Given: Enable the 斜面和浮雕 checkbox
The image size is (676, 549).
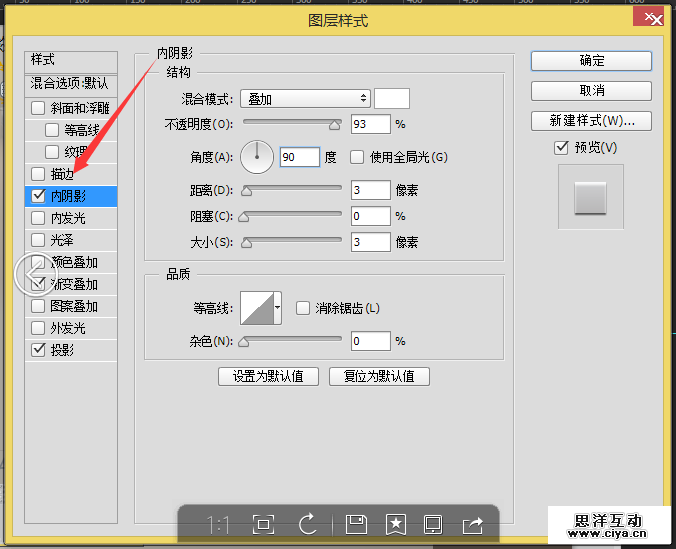Looking at the screenshot, I should (38, 108).
